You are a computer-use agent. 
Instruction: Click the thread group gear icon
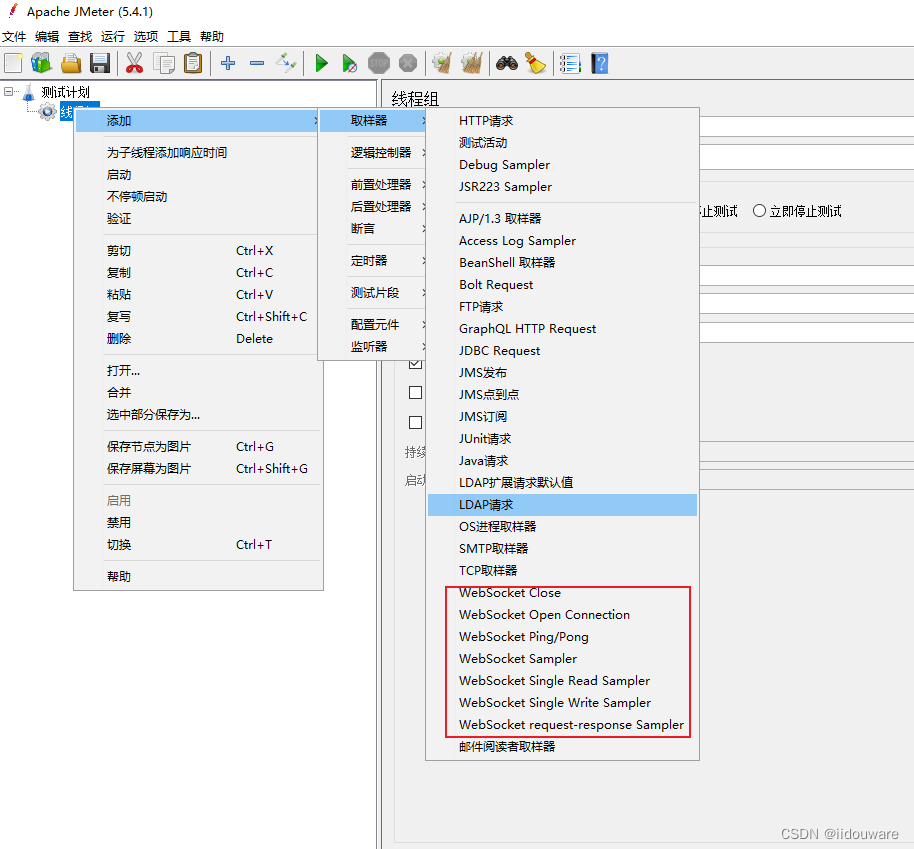tap(48, 111)
